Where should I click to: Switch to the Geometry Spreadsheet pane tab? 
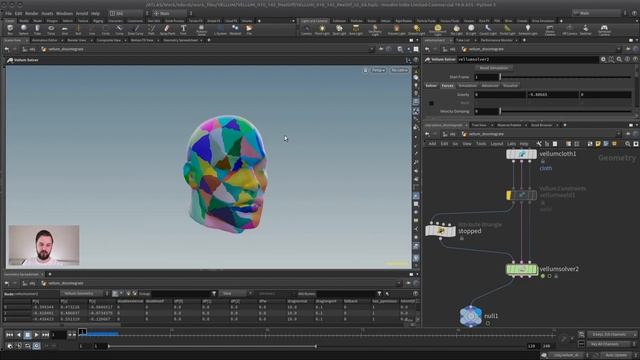(180, 40)
